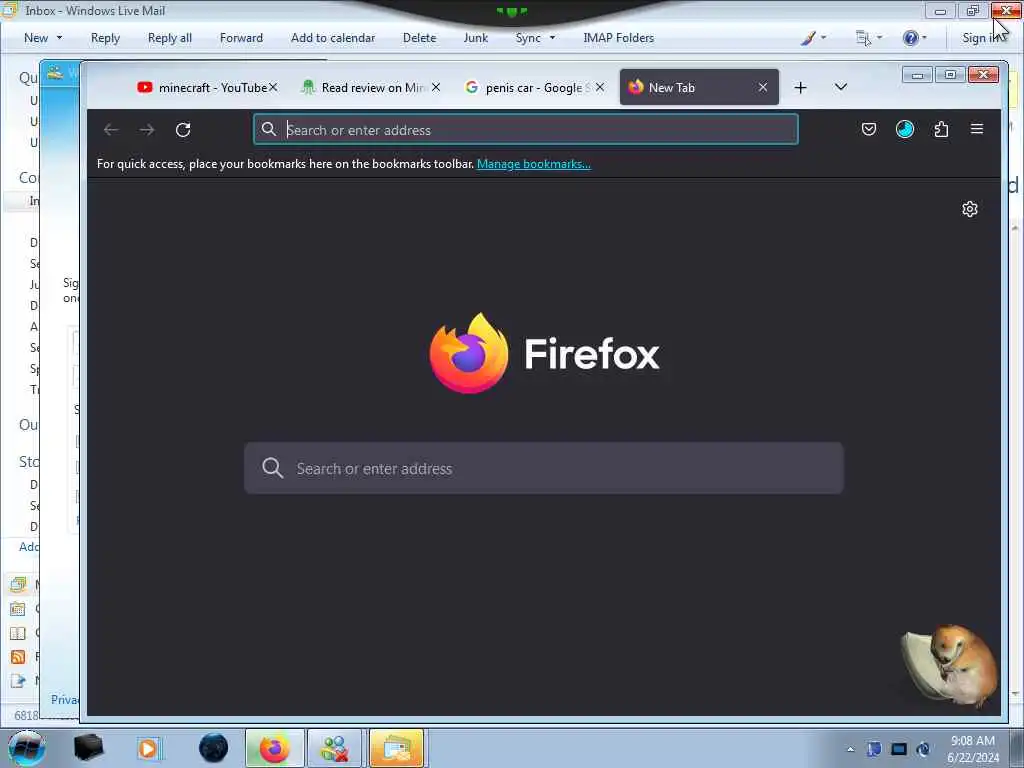
Task: Open the Windows Live Messenger taskbar button
Action: coord(334,748)
